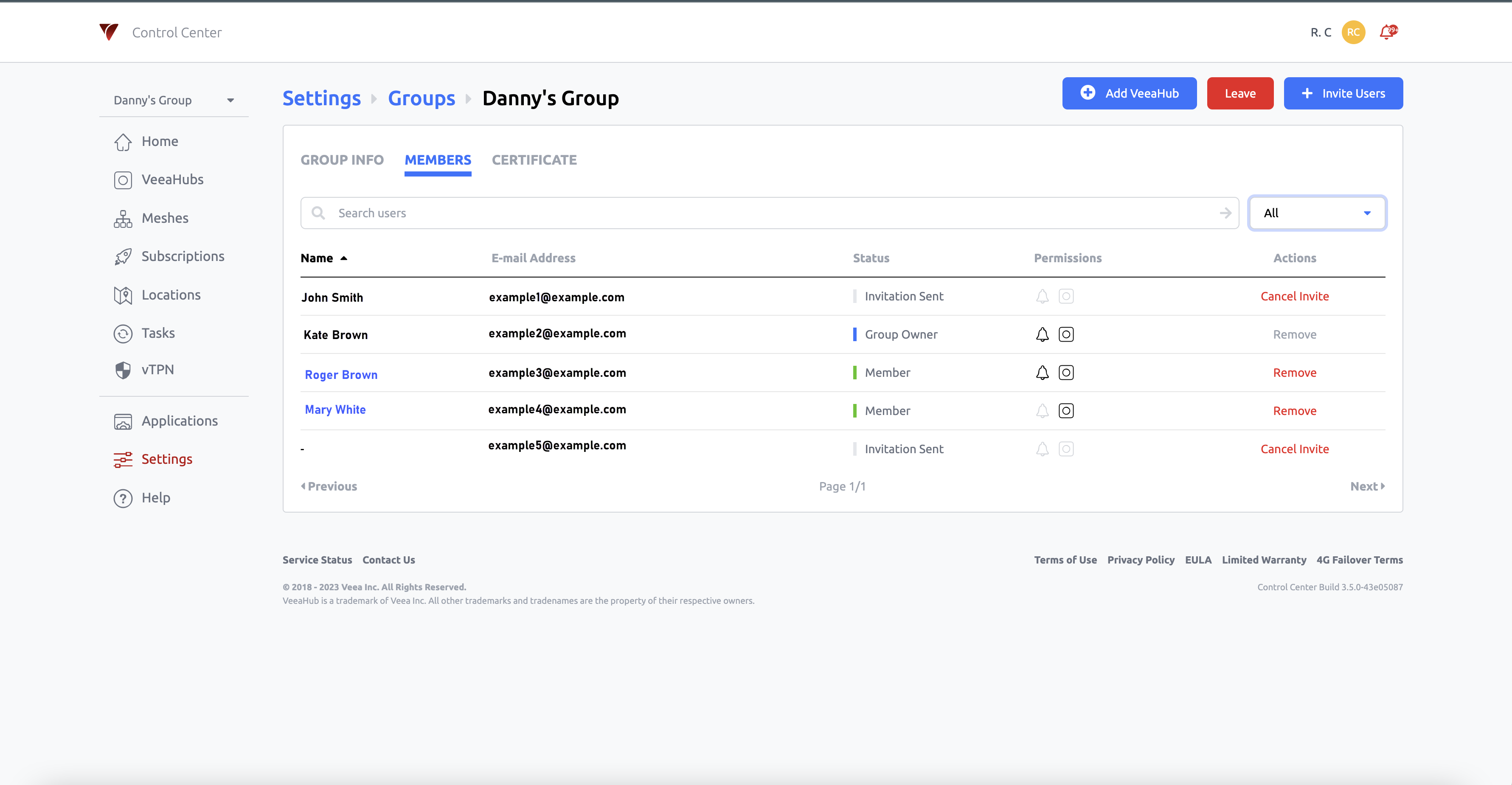Open Roger Brown's profile link
Viewport: 1512px width, 785px height.
pos(341,375)
